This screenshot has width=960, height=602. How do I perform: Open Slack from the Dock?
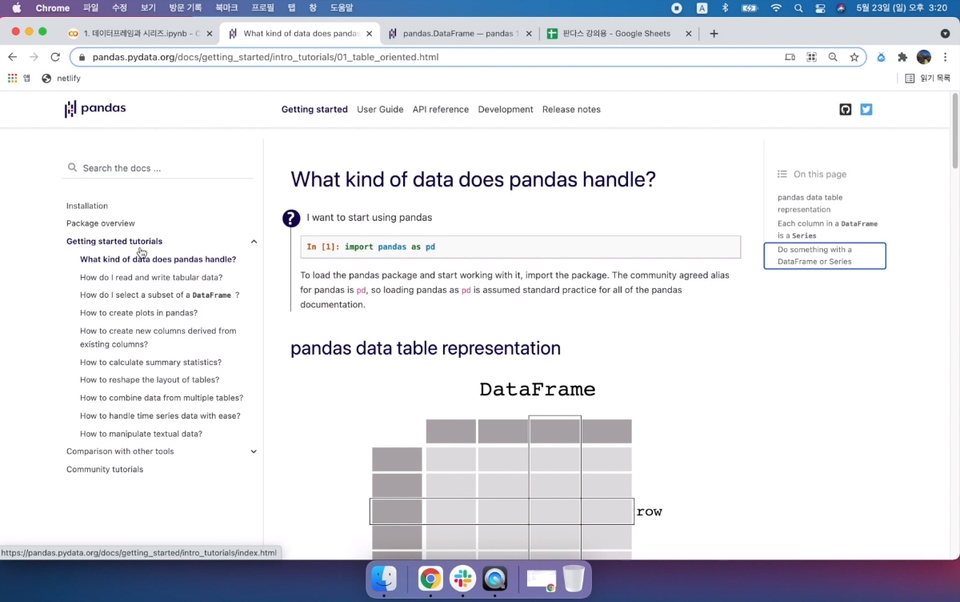coord(462,578)
